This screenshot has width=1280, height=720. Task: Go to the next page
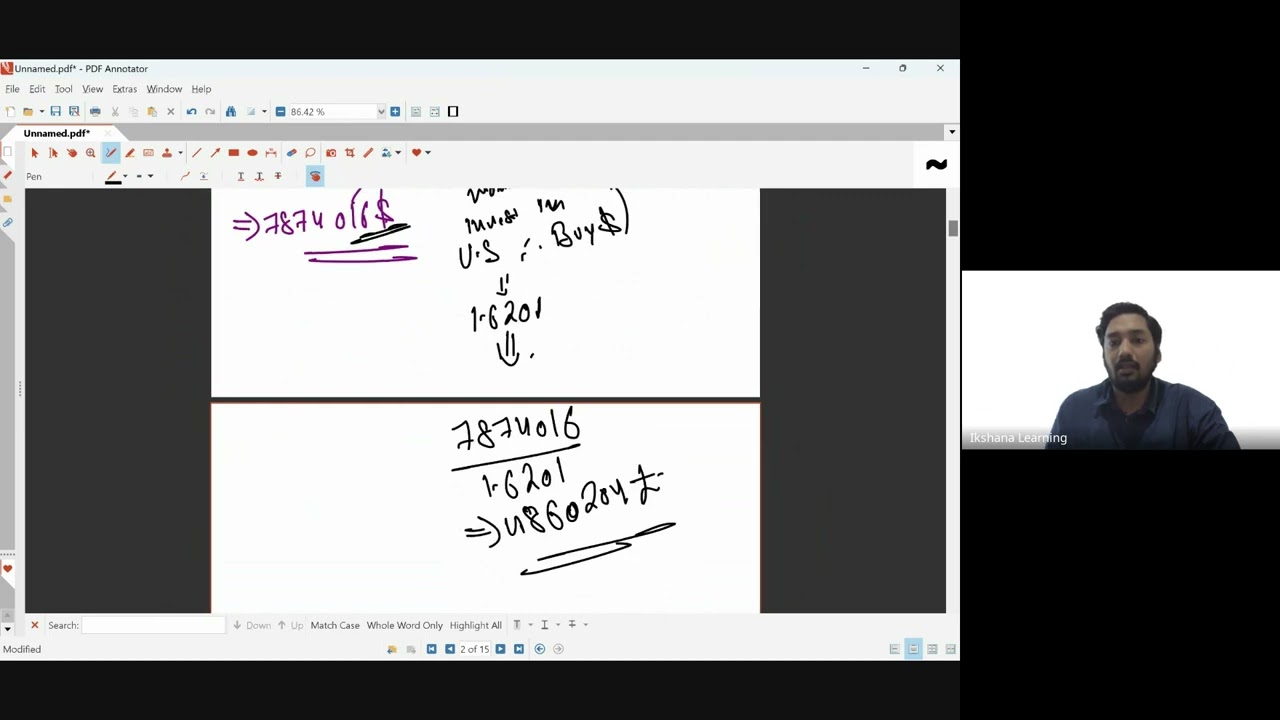coord(500,649)
